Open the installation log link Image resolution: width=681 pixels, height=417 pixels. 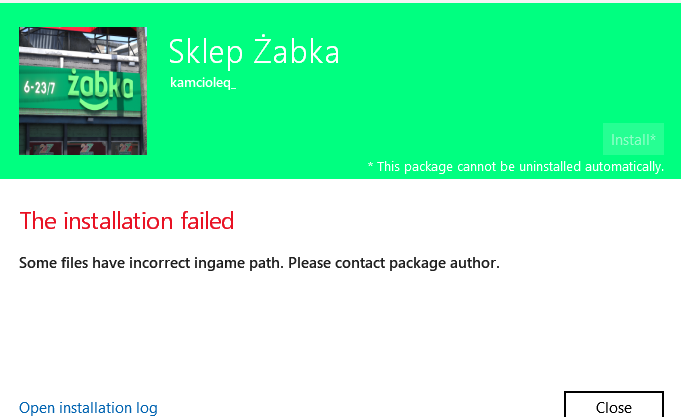pyautogui.click(x=88, y=407)
